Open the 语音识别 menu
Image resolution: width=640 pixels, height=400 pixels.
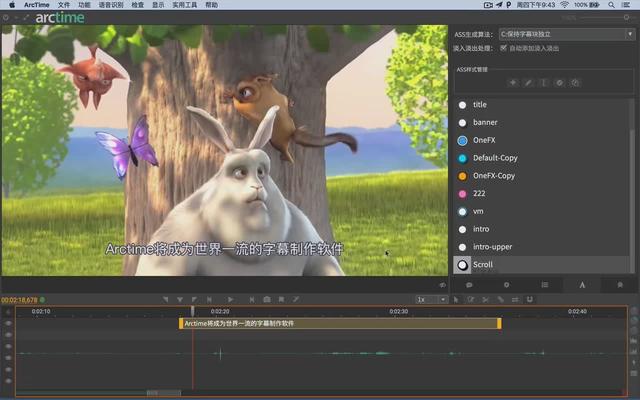pyautogui.click(x=111, y=5)
